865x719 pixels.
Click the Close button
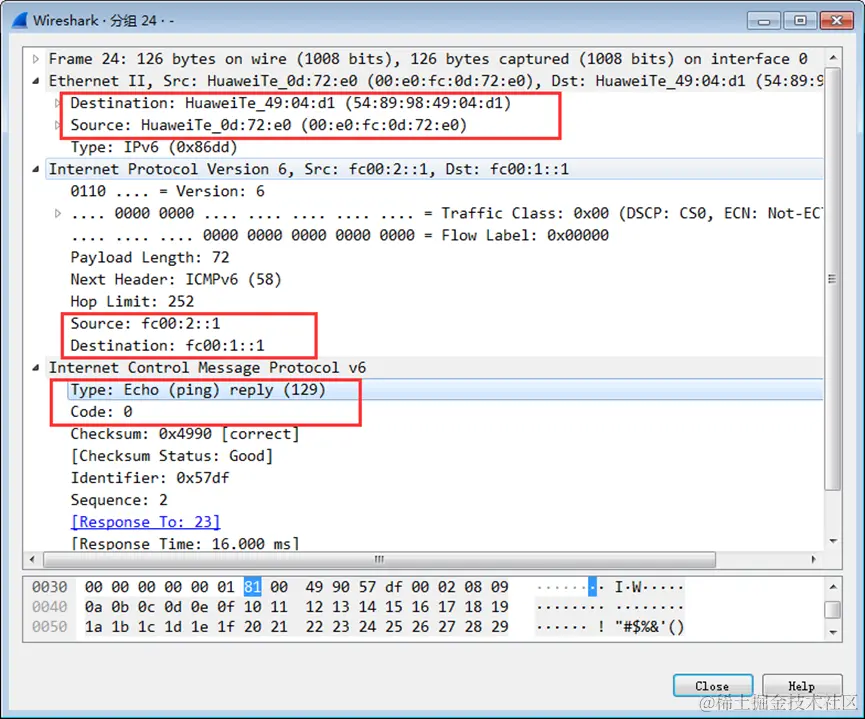(713, 686)
